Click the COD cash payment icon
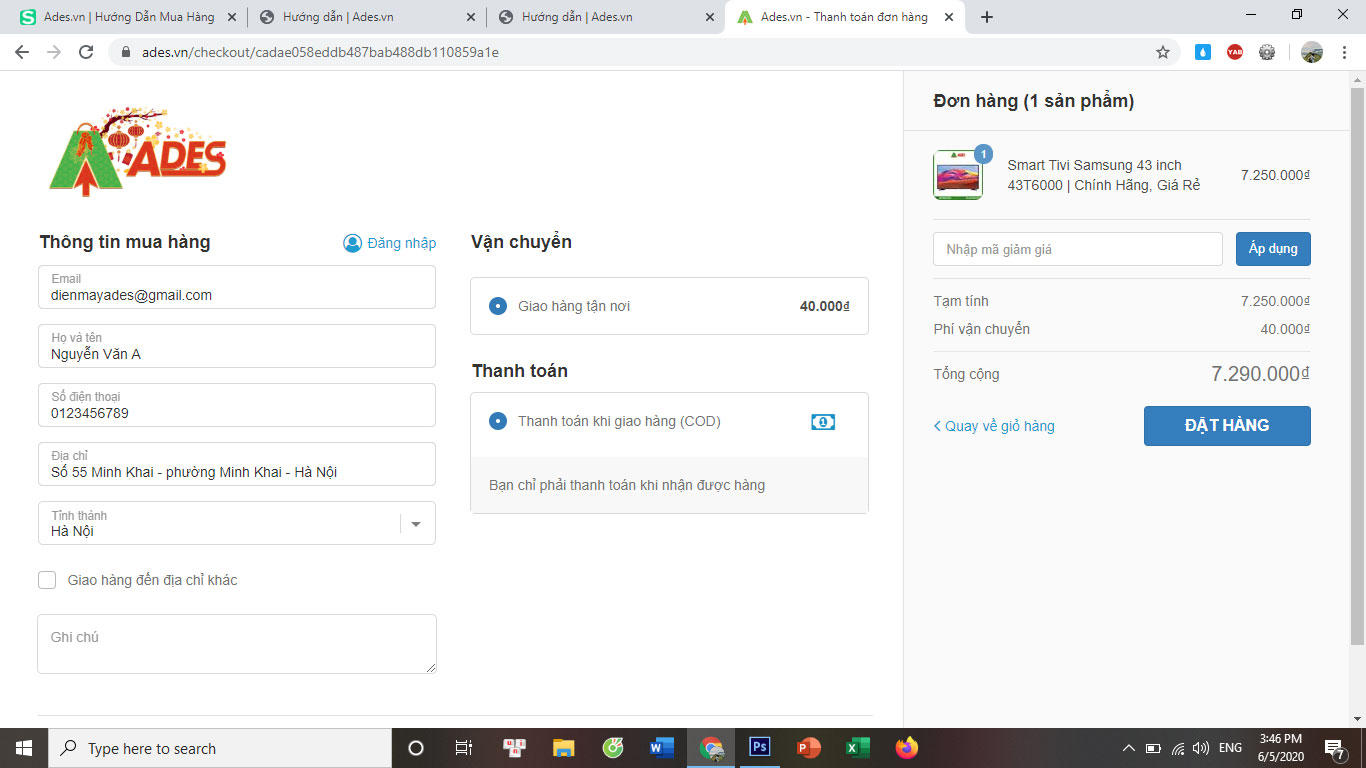The width and height of the screenshot is (1366, 768). [822, 422]
